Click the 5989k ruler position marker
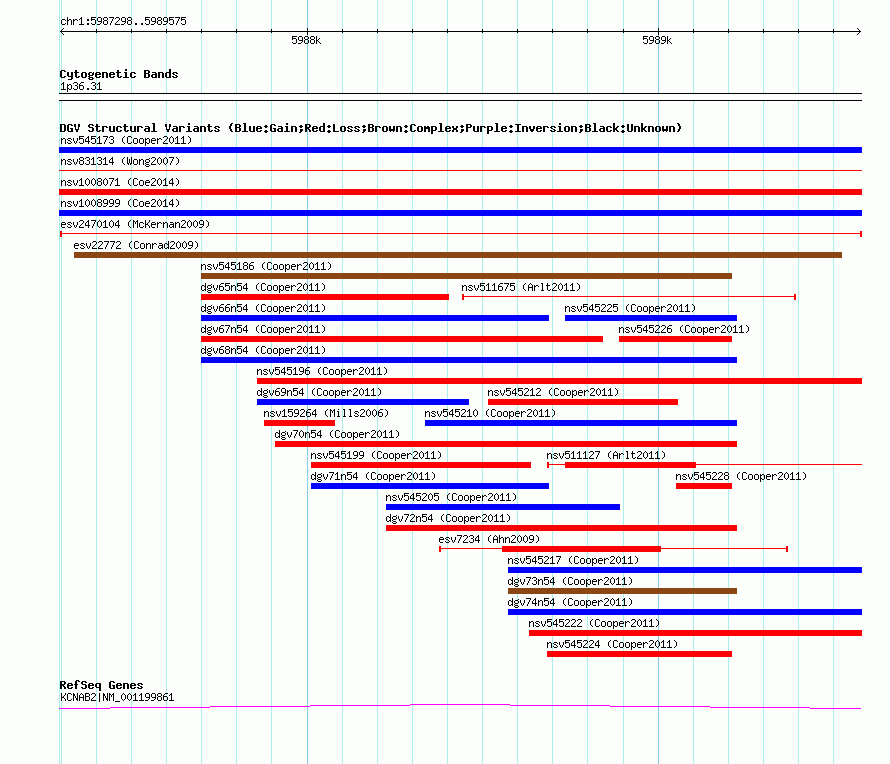 tap(657, 40)
